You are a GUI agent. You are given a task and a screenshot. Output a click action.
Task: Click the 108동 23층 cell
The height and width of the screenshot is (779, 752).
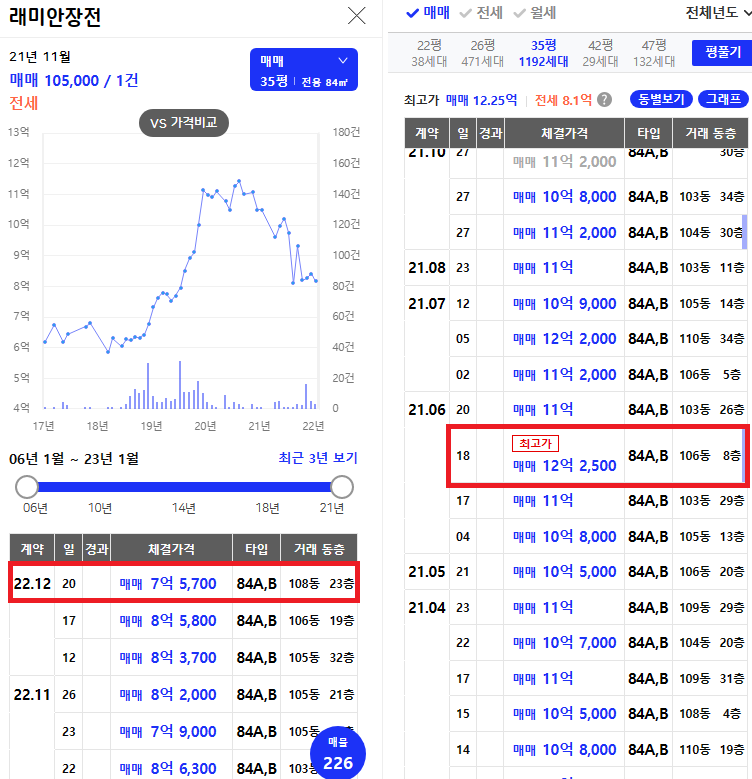click(x=321, y=583)
